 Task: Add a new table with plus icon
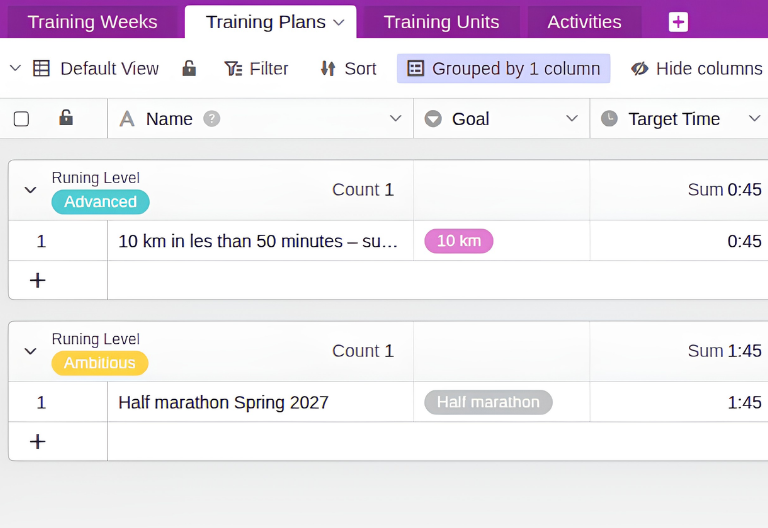click(678, 22)
